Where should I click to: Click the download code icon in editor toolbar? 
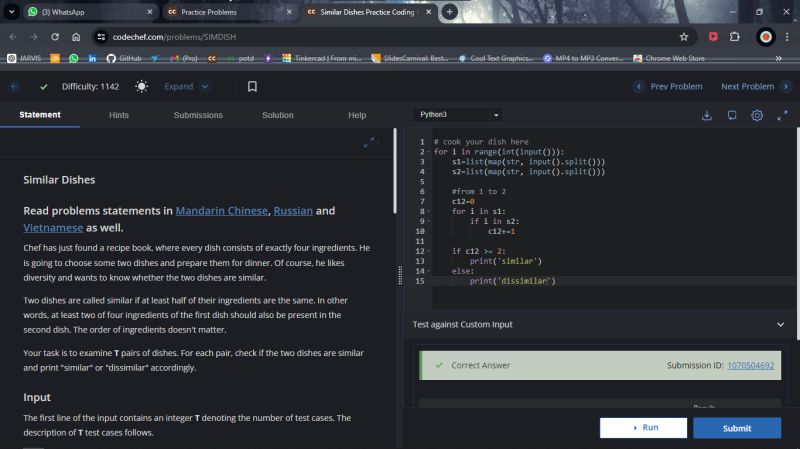[x=707, y=115]
